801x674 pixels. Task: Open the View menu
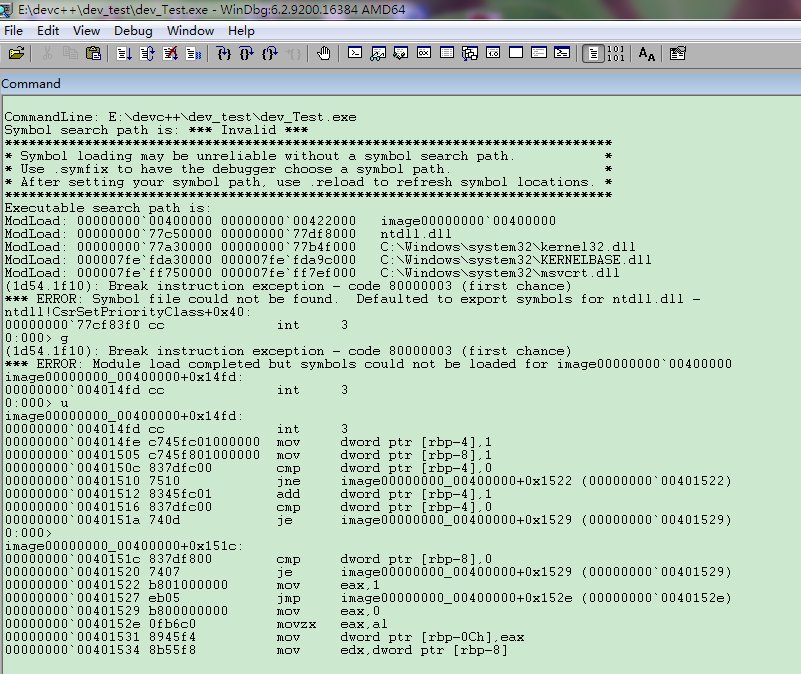tap(86, 30)
